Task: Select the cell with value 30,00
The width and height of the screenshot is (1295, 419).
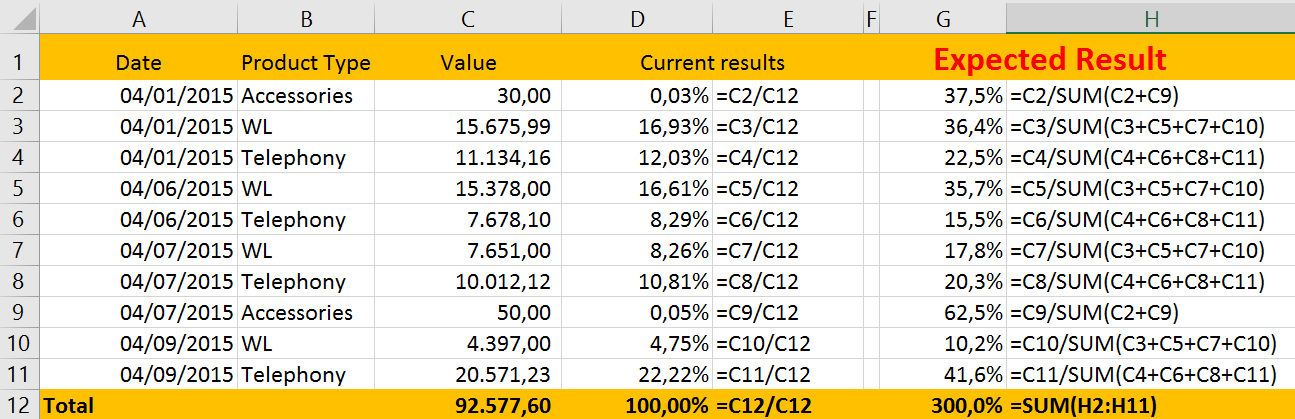Action: coord(468,96)
